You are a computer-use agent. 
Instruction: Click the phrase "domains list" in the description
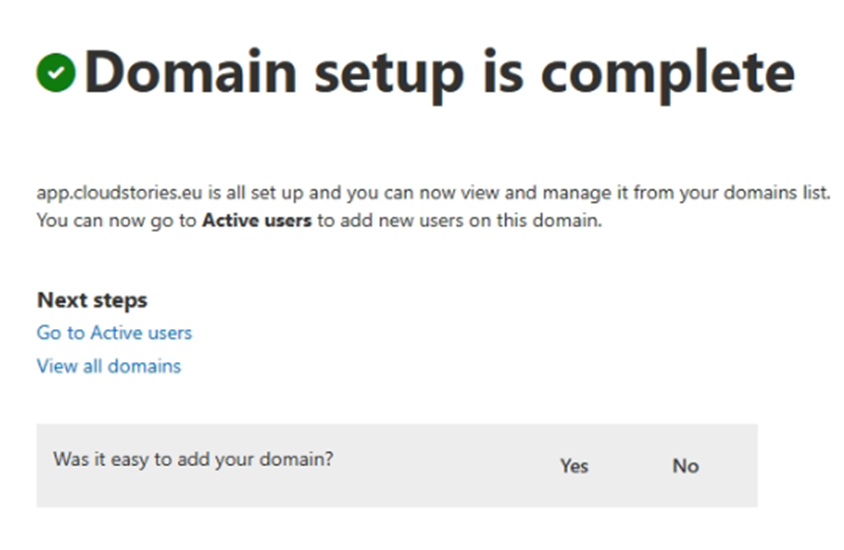(x=783, y=193)
